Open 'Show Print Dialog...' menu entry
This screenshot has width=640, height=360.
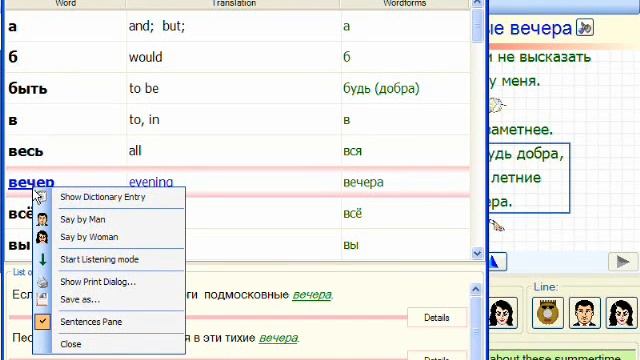(98, 282)
